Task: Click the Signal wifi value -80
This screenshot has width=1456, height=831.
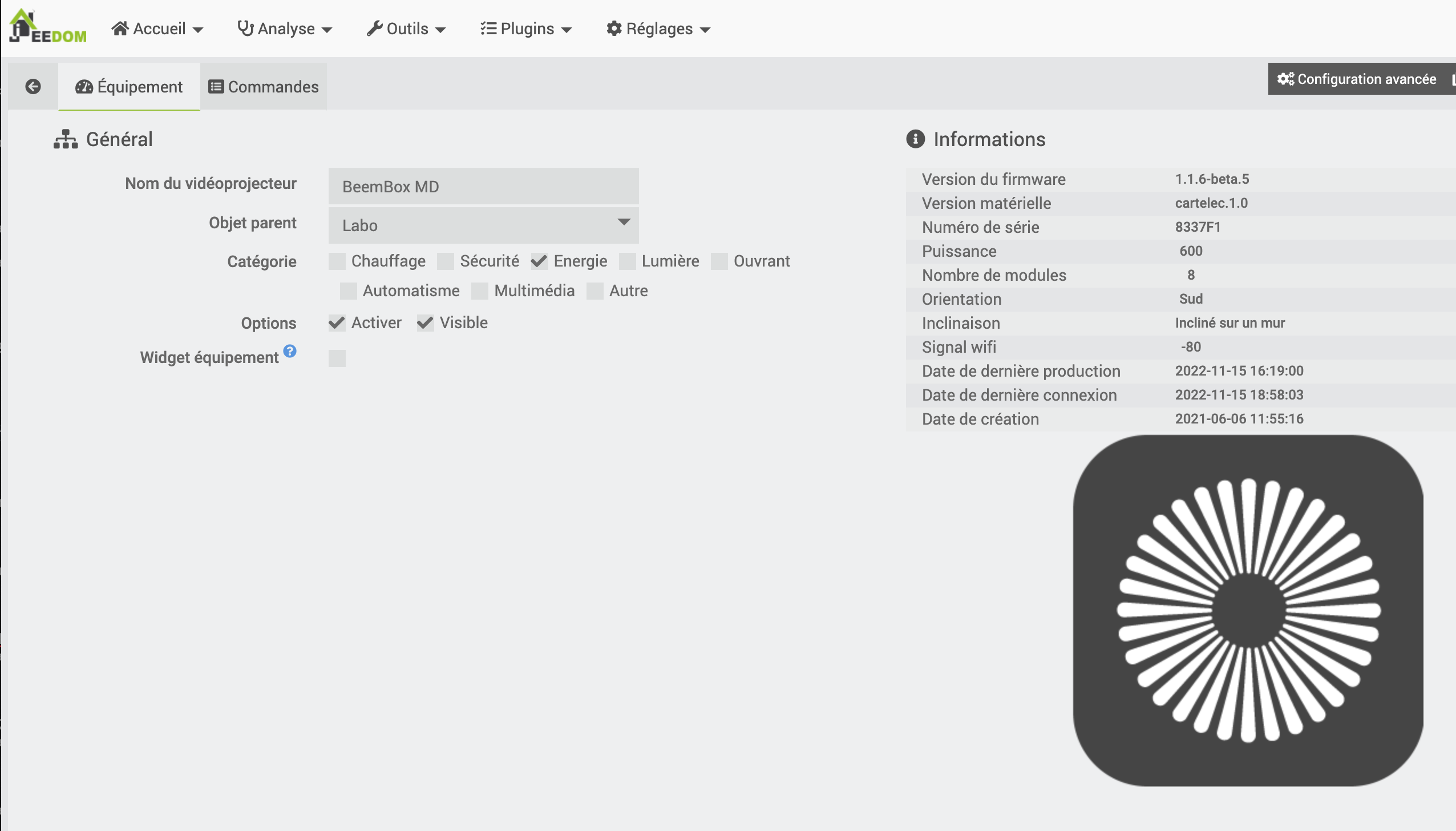Action: tap(1191, 347)
